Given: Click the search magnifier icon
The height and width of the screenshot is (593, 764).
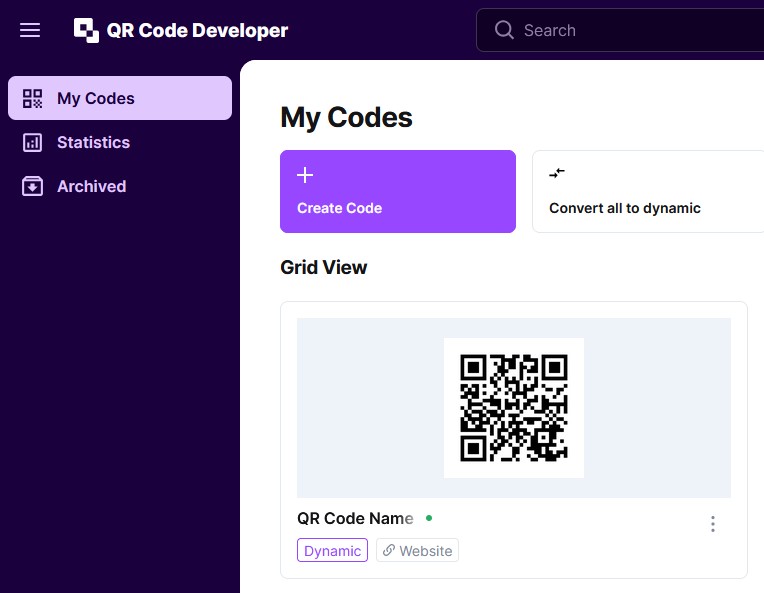Looking at the screenshot, I should pos(504,30).
